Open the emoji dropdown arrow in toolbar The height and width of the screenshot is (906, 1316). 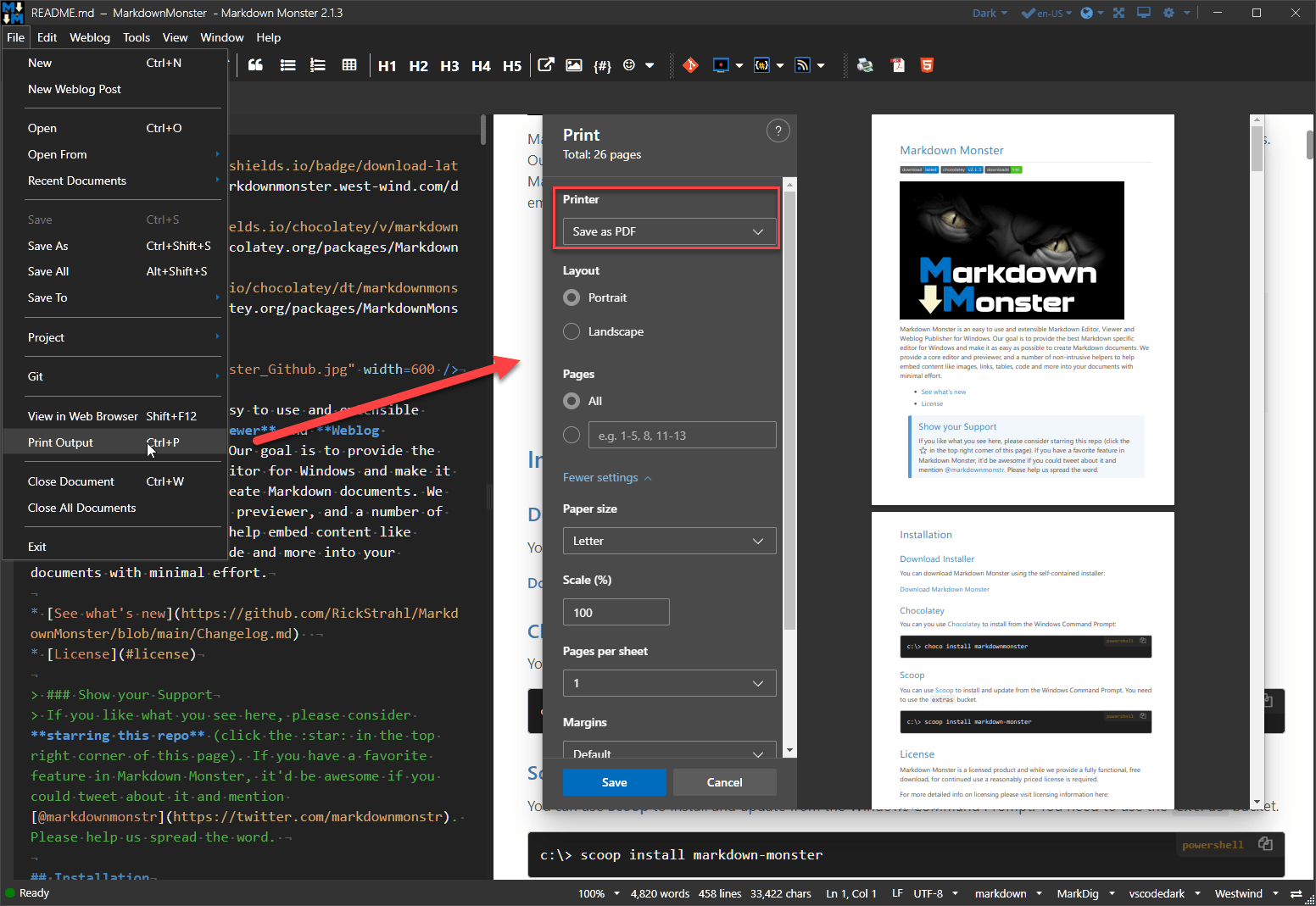(x=650, y=65)
